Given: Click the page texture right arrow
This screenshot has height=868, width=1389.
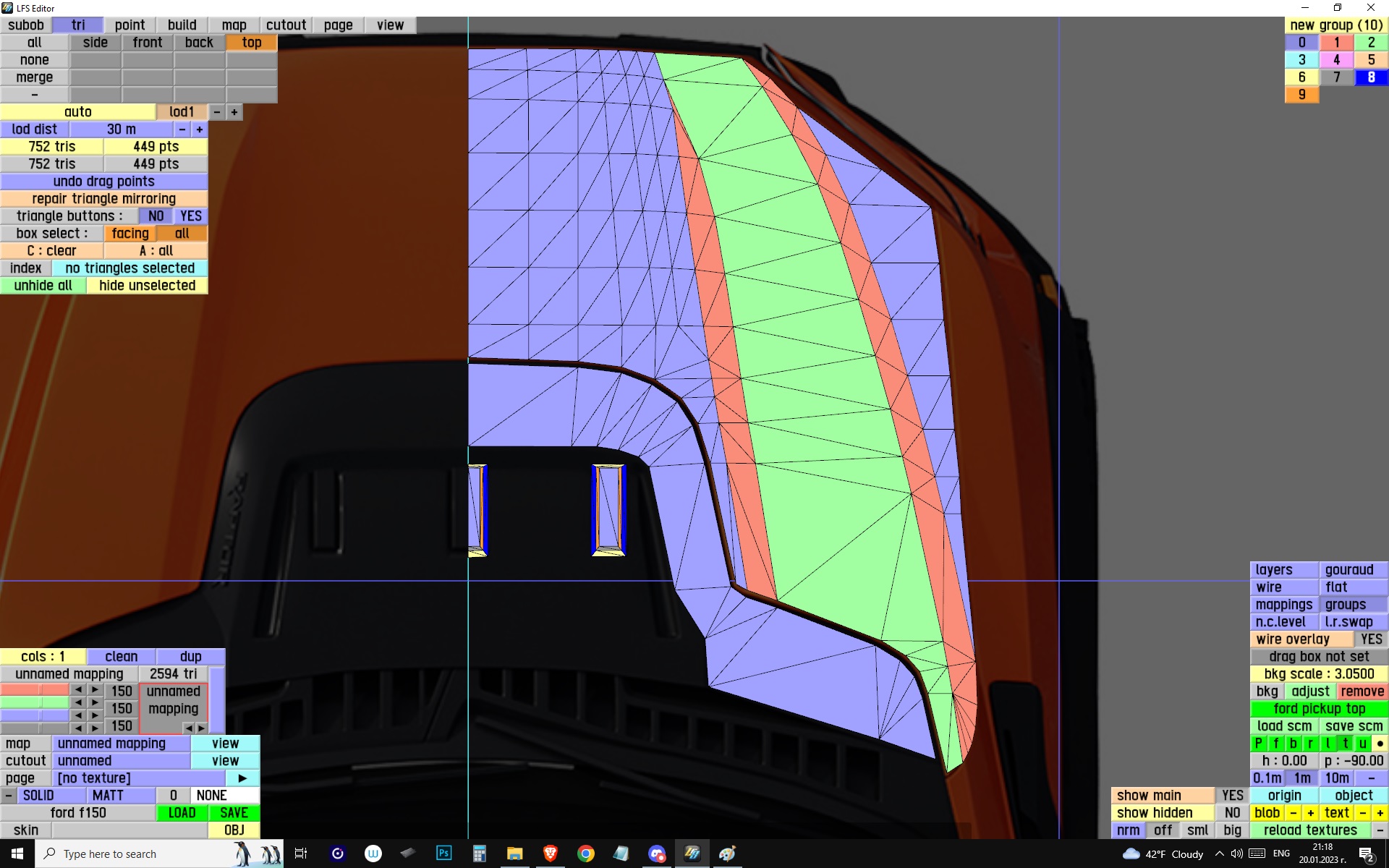Looking at the screenshot, I should (242, 778).
